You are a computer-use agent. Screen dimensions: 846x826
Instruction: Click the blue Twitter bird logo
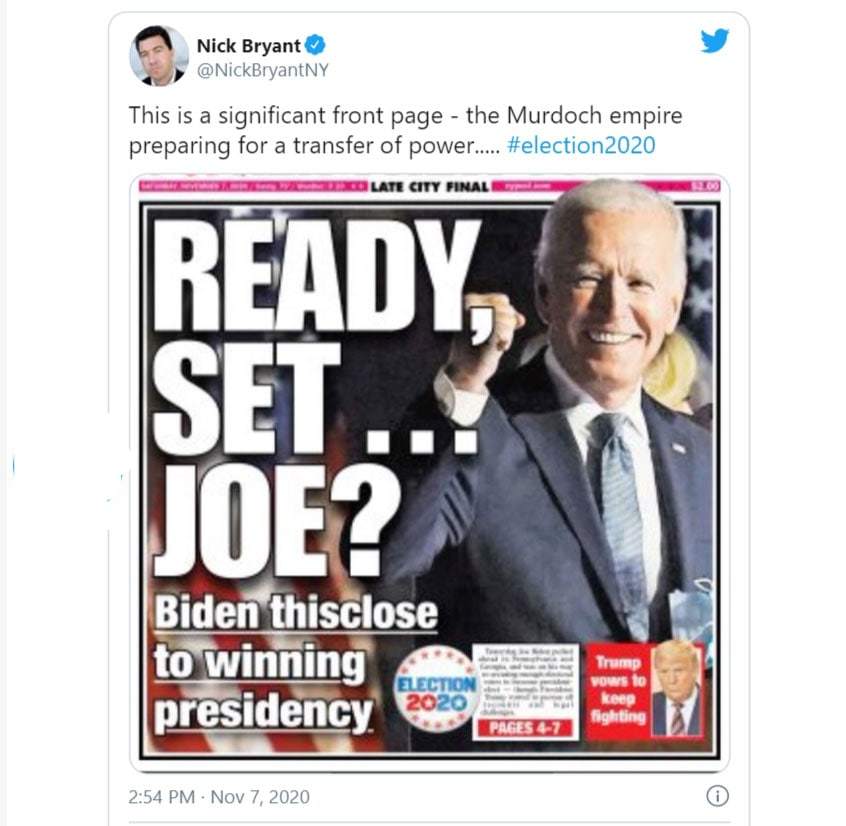click(715, 41)
